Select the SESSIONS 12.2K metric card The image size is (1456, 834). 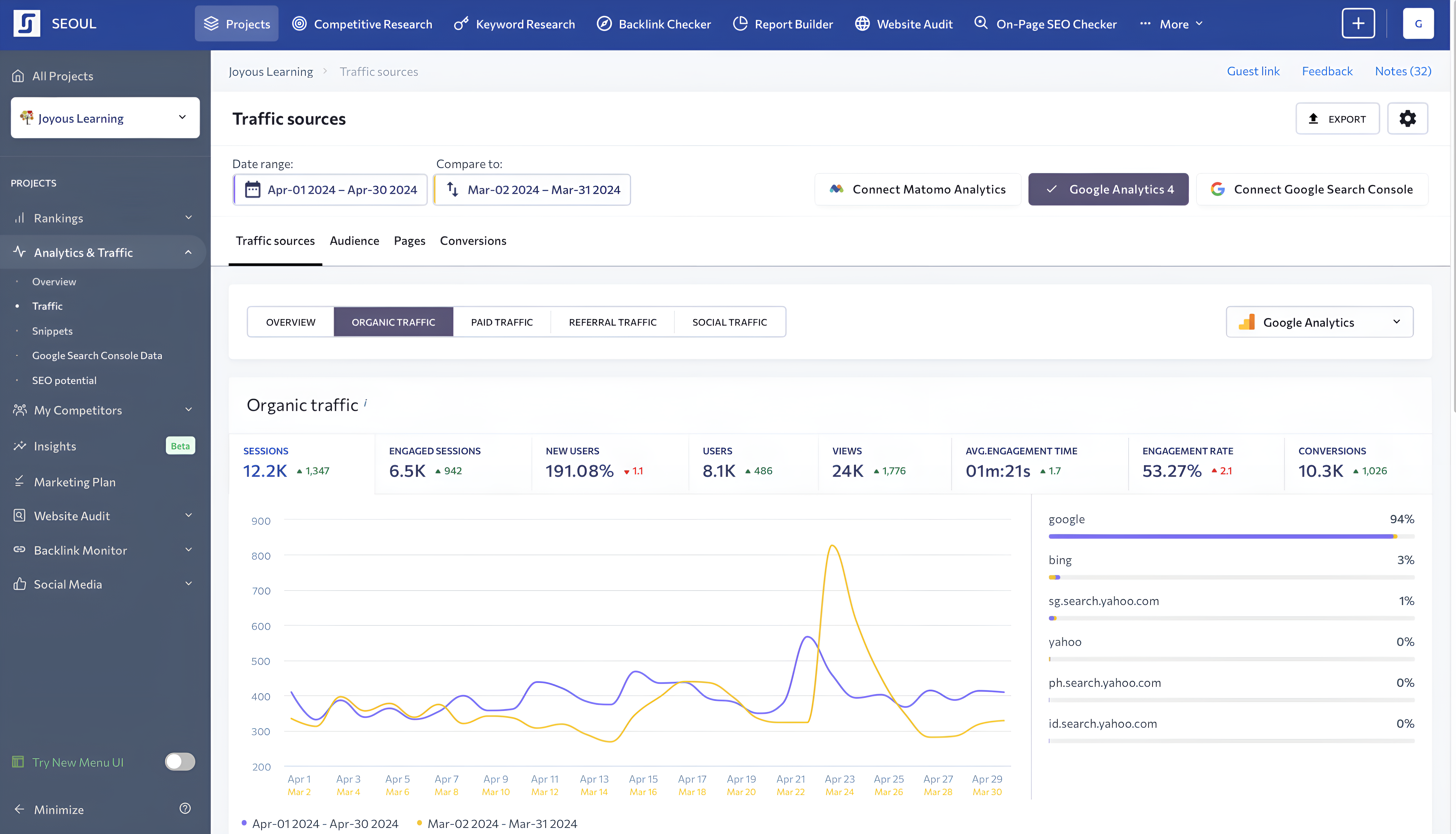302,463
